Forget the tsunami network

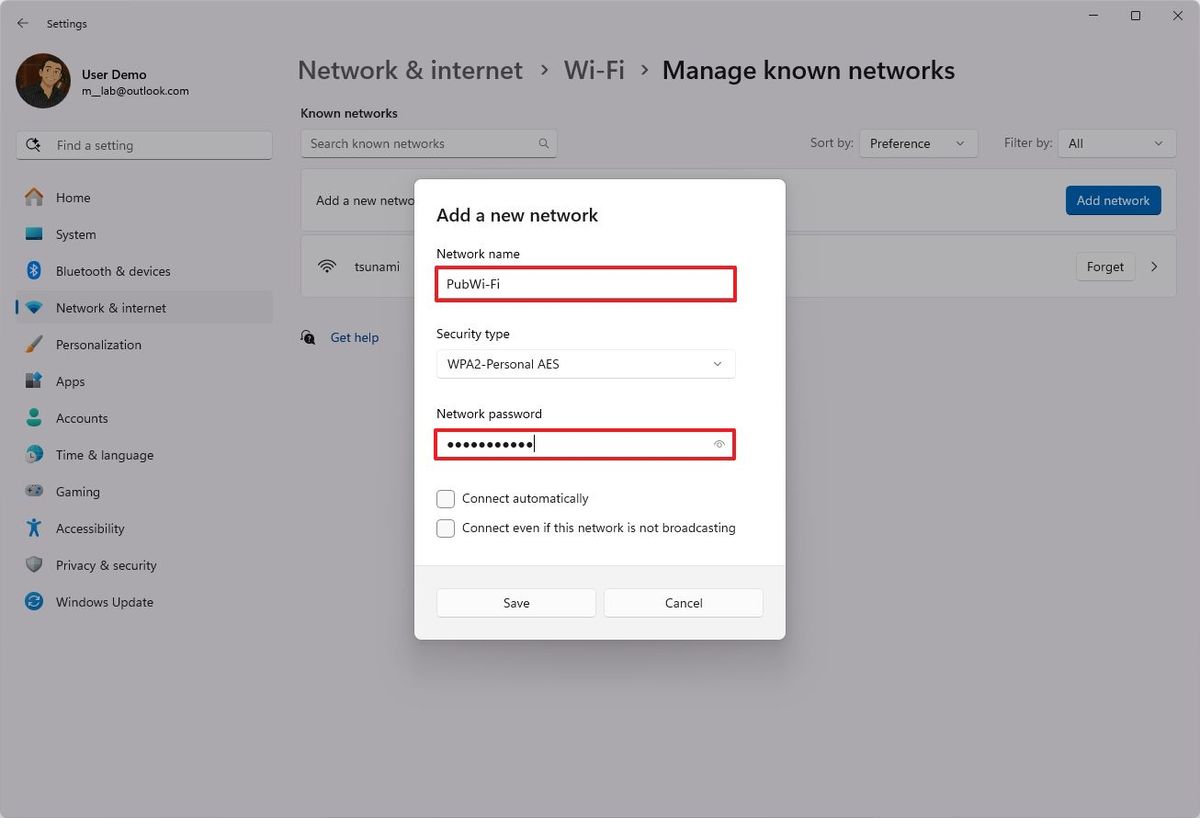point(1104,266)
